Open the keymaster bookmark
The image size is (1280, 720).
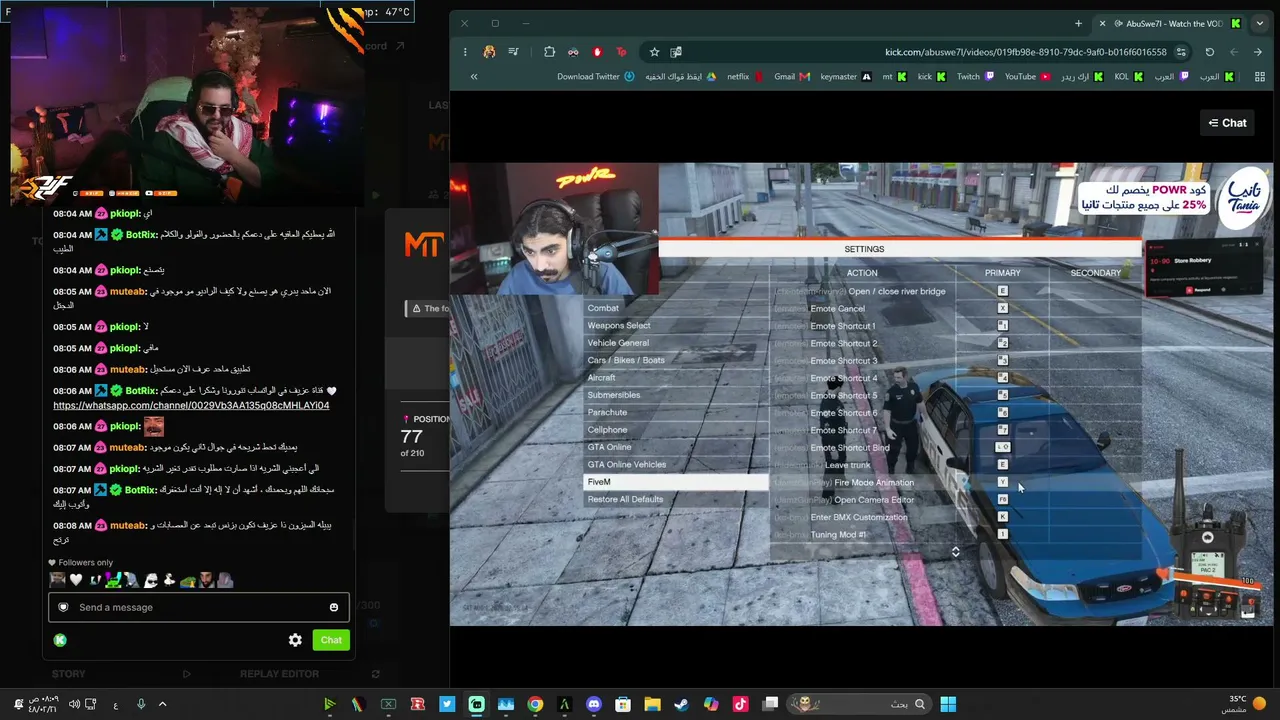(x=845, y=76)
